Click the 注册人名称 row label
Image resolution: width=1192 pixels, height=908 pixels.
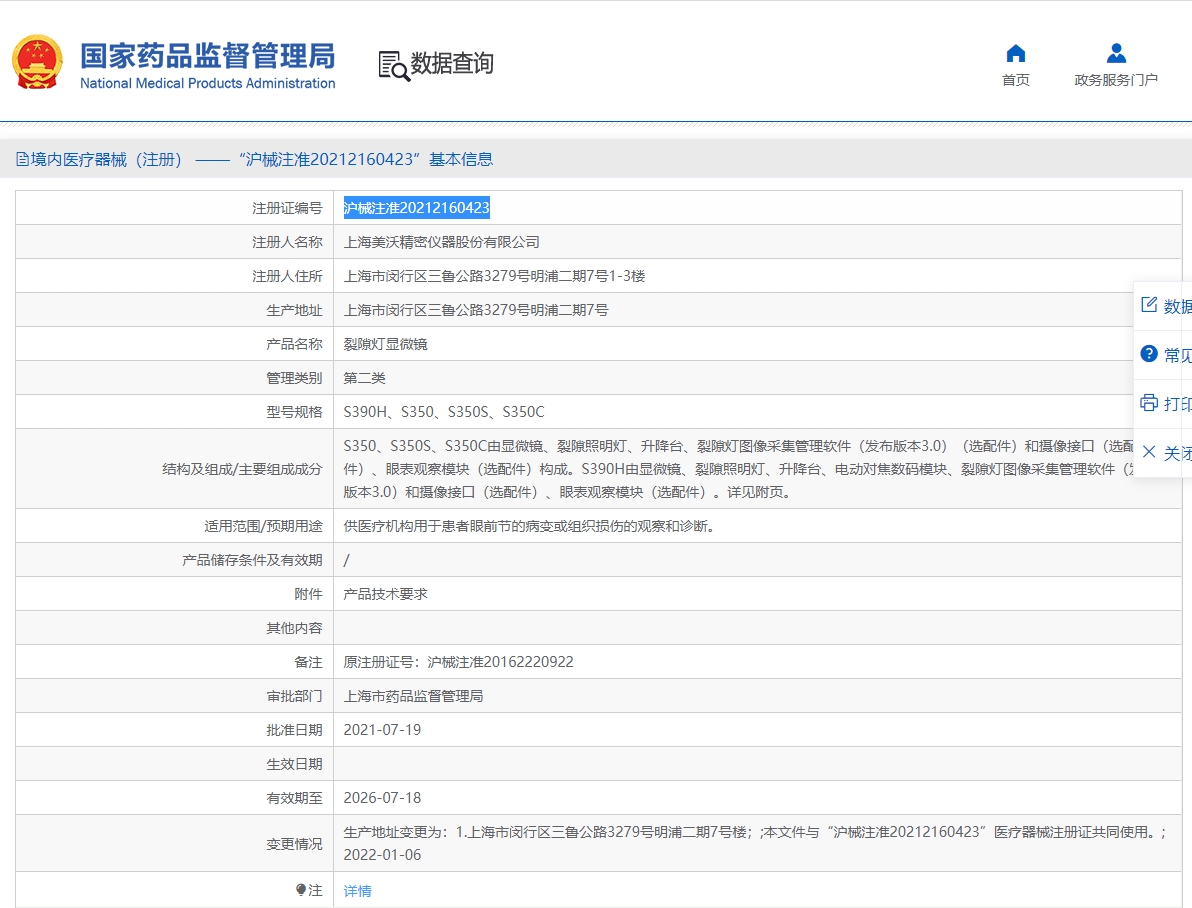(x=287, y=242)
